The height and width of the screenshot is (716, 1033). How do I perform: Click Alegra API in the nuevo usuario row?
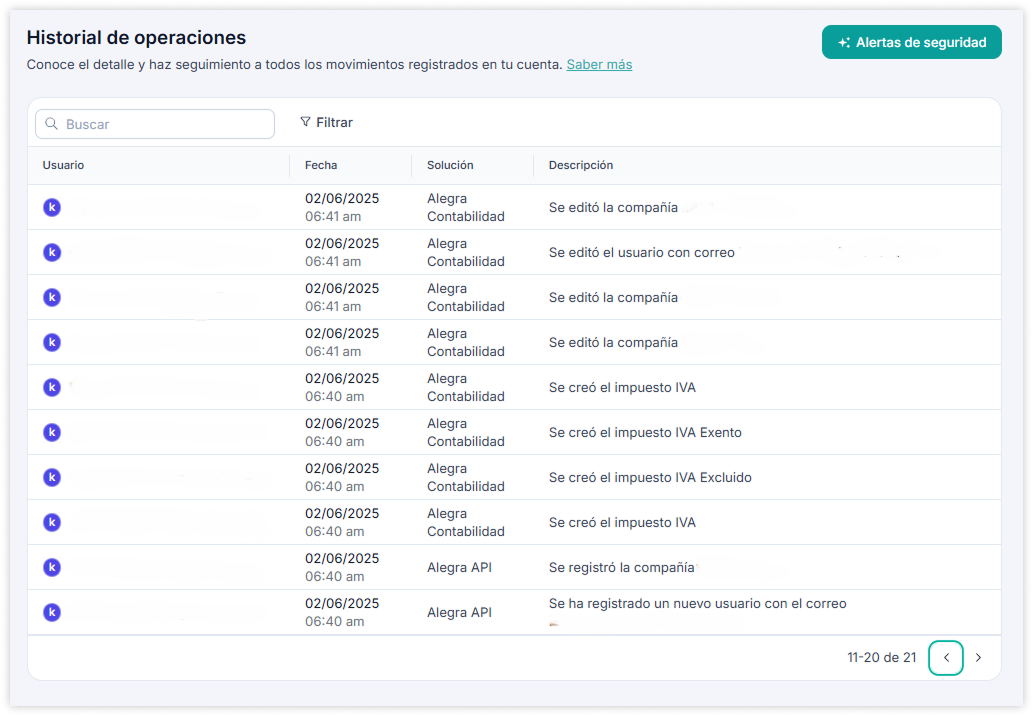point(459,612)
